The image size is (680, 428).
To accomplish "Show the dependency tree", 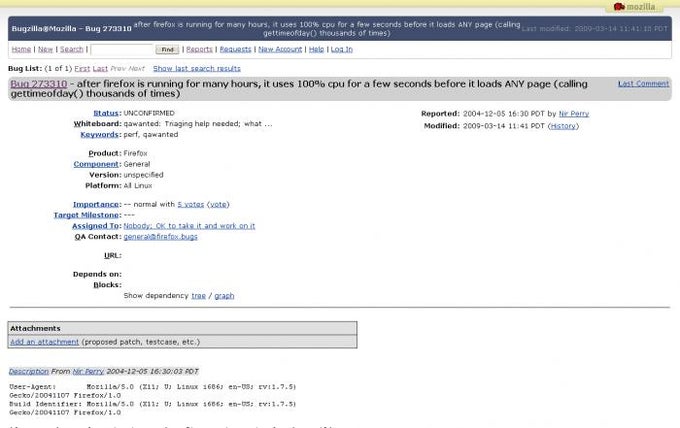I will [199, 296].
